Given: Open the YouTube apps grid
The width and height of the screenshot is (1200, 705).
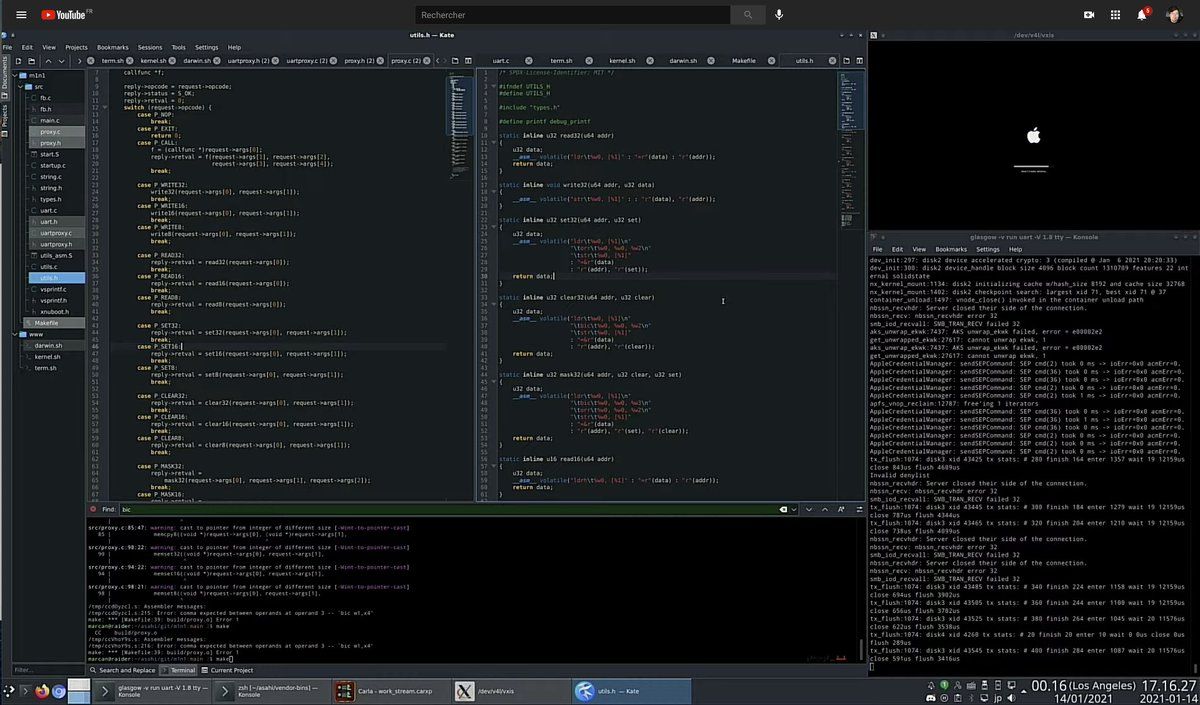Looking at the screenshot, I should pos(1115,15).
